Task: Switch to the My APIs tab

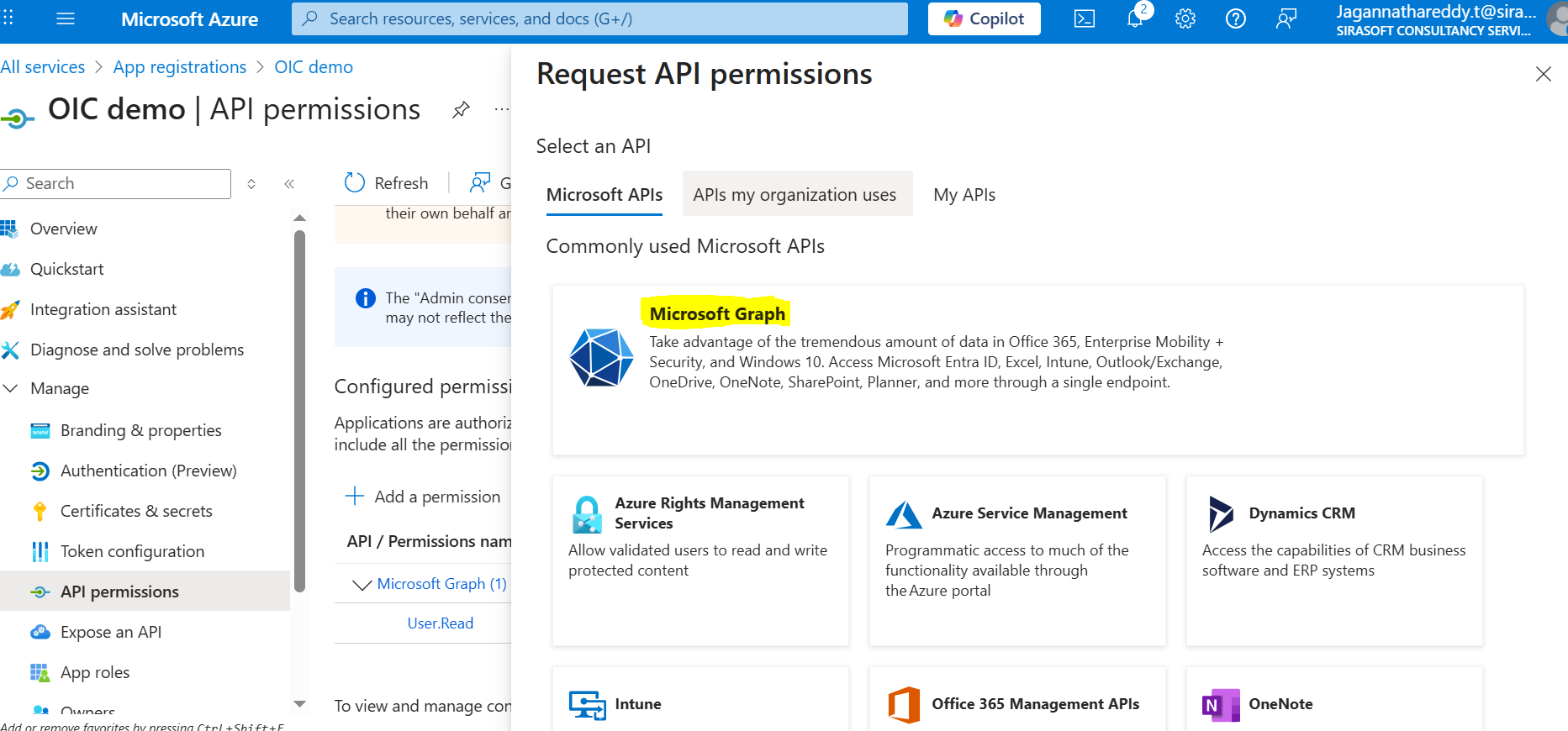Action: click(x=964, y=194)
